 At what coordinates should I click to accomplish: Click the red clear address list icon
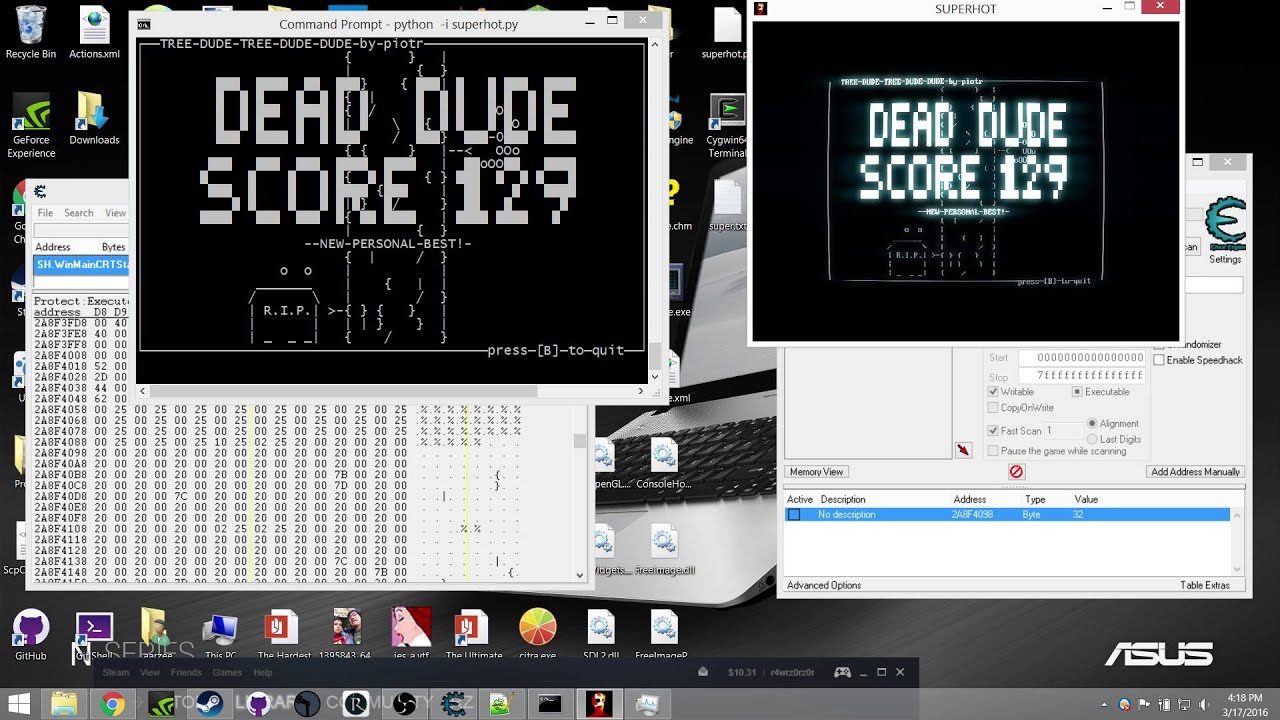1016,472
